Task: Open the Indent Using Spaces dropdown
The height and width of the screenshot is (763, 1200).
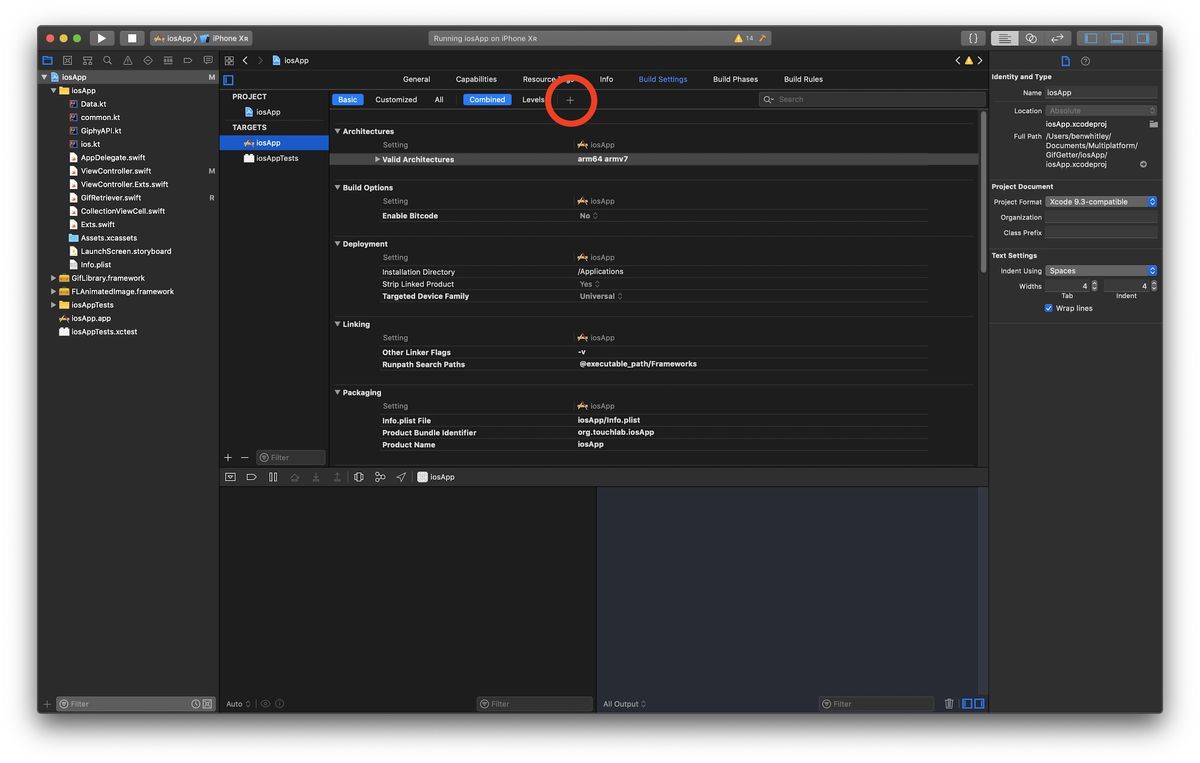Action: point(1101,271)
